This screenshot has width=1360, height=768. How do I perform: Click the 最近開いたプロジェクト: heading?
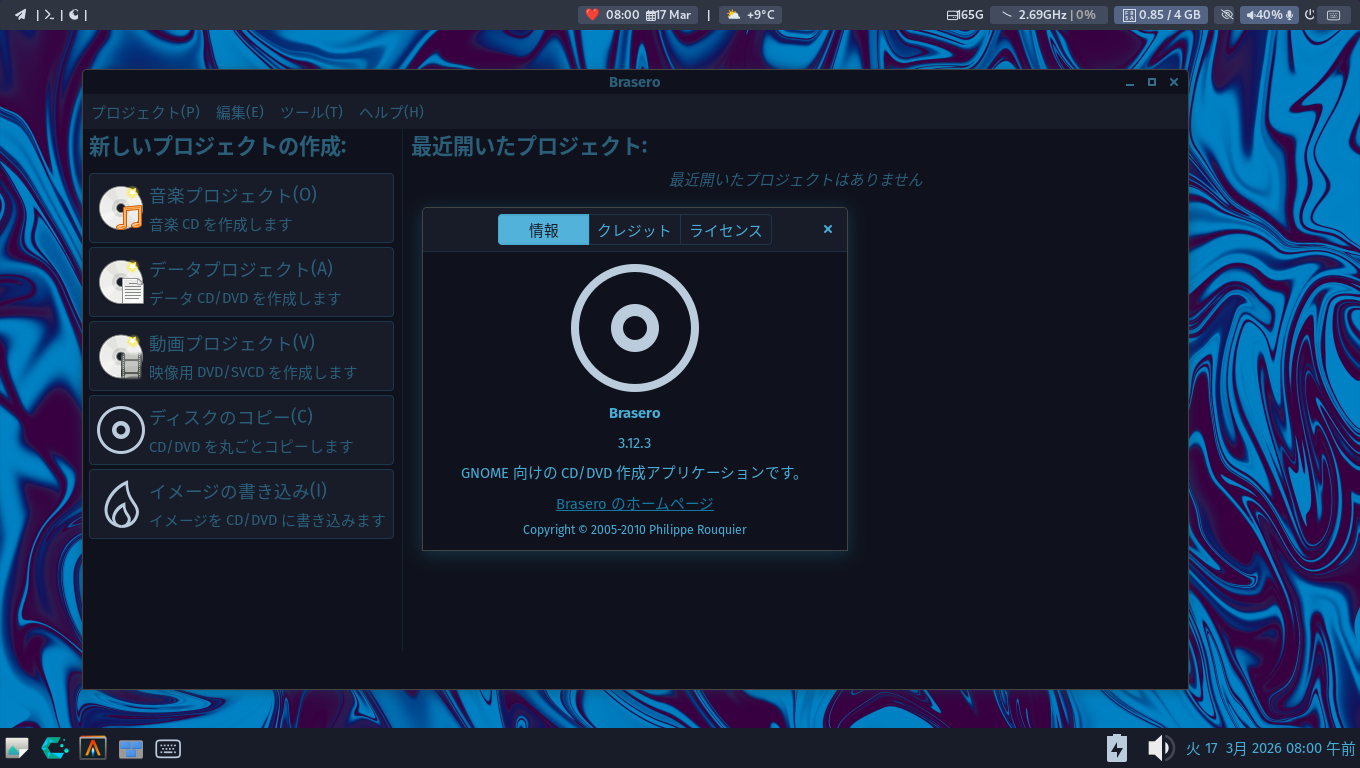click(529, 147)
